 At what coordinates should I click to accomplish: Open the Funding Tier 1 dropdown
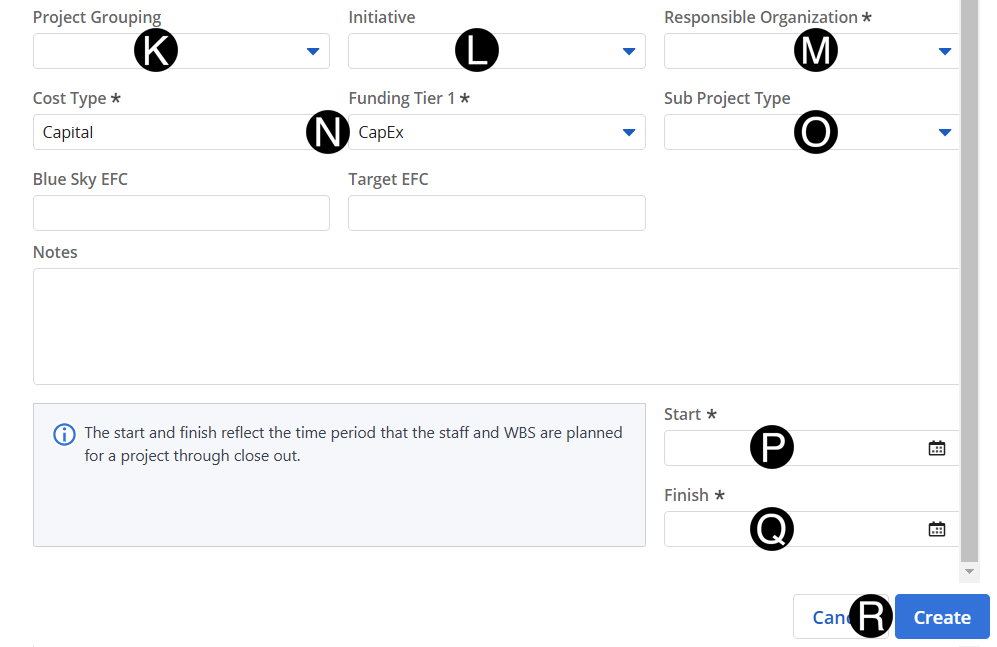(x=628, y=132)
